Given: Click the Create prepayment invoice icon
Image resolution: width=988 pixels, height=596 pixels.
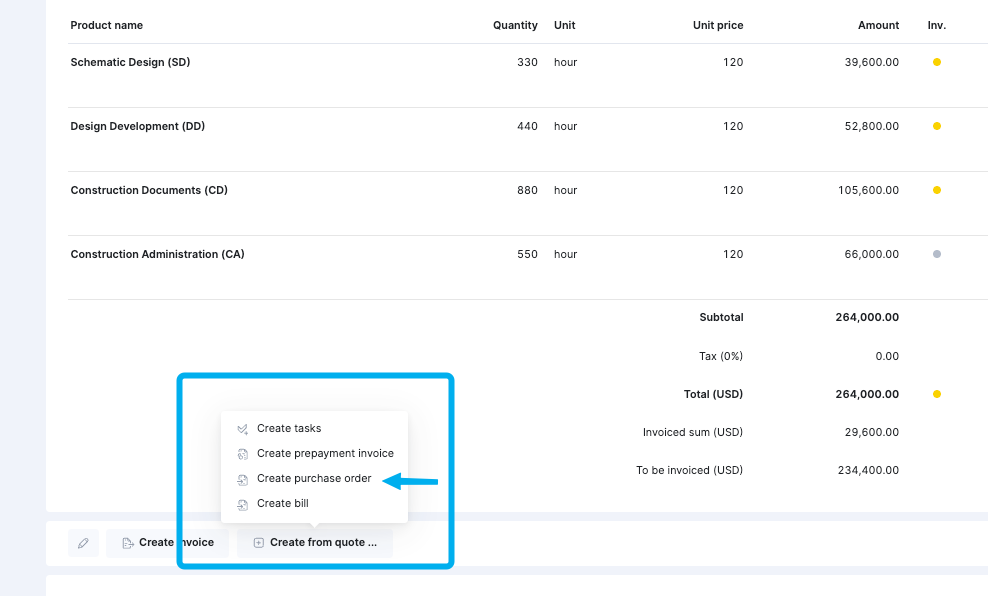Looking at the screenshot, I should coord(243,454).
